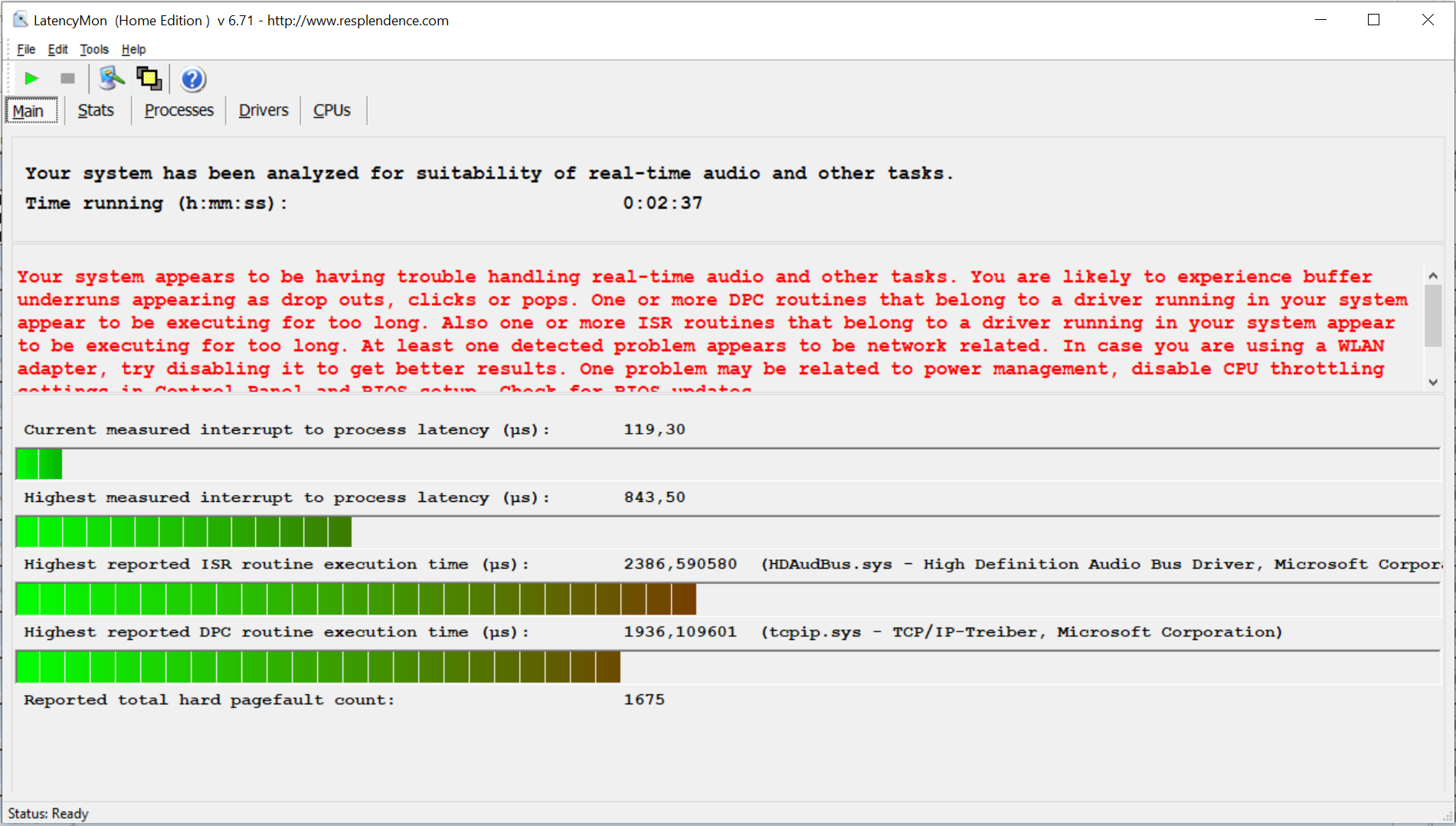Click the scroll up arrow of the warning text
Screen dimensions: 1456x826
click(x=1433, y=275)
